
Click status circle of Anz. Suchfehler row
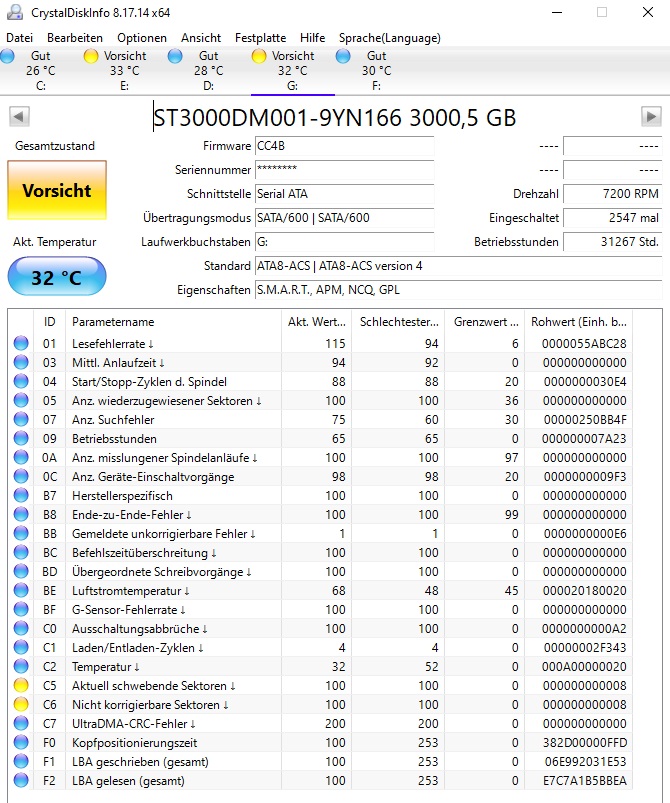(21, 419)
